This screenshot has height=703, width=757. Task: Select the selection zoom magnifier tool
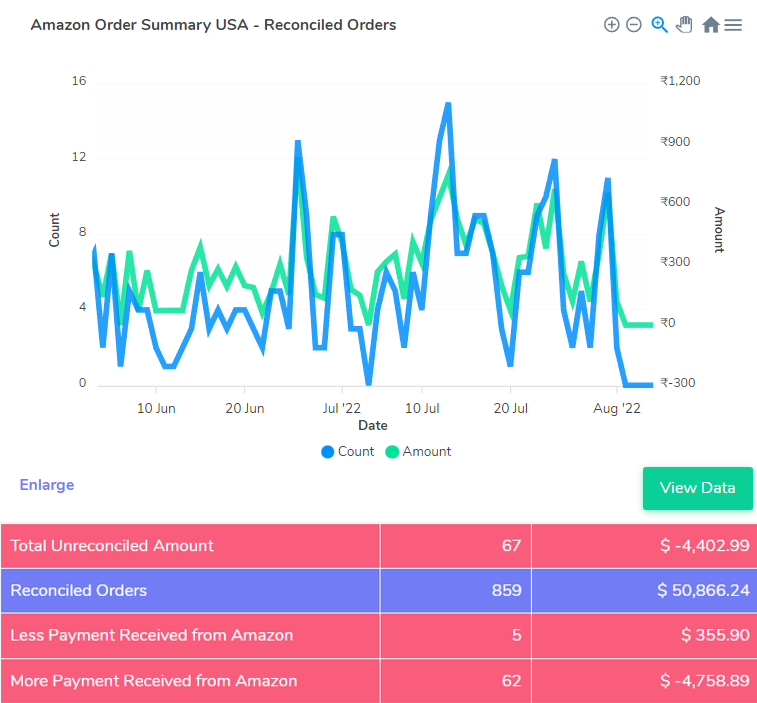pos(659,25)
